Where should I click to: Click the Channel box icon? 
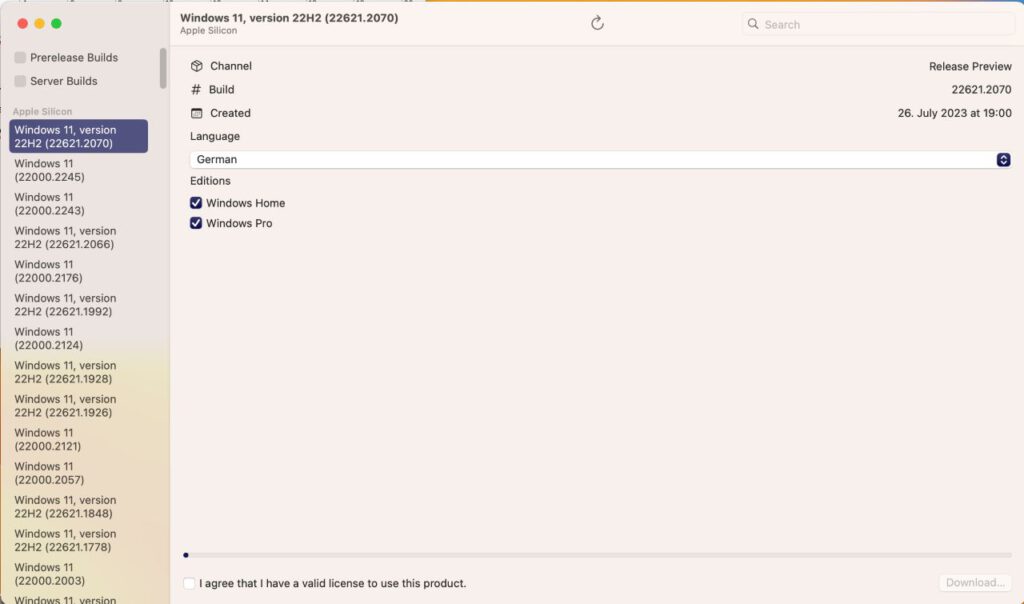(x=197, y=66)
